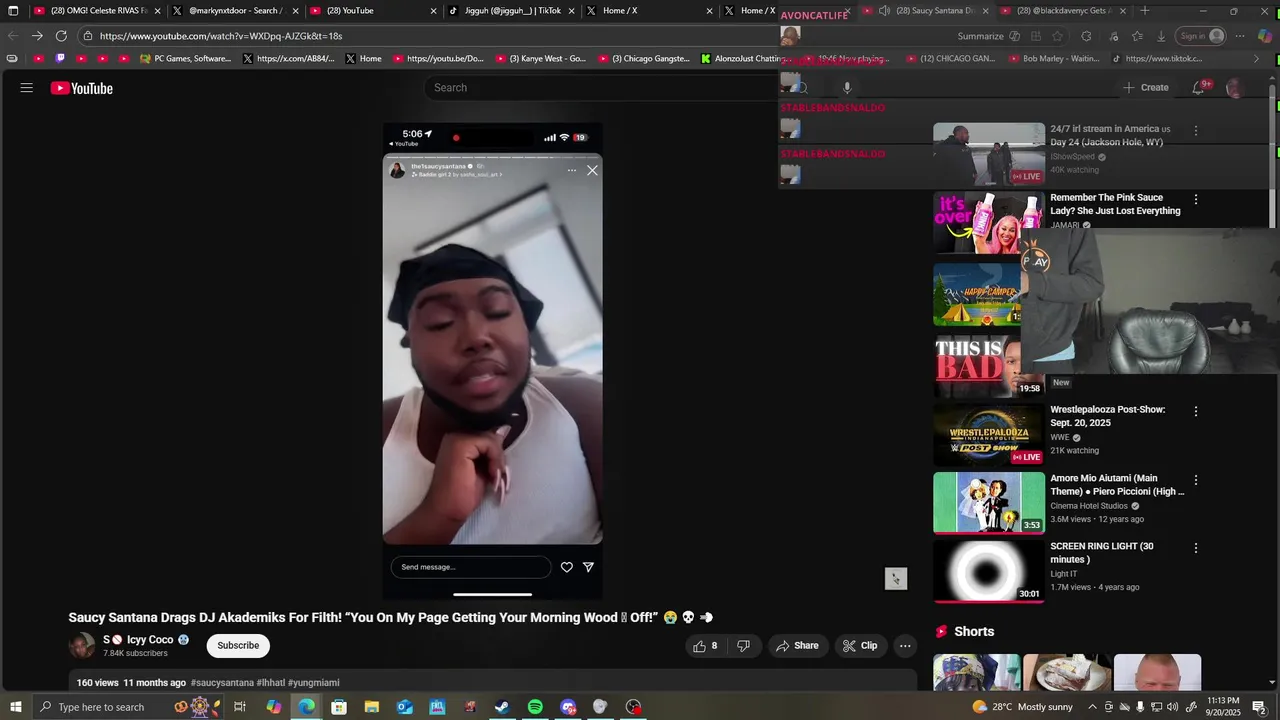Screen dimensions: 1280x720
Task: Open SCREEN RING LIGHT video thumbnail
Action: [989, 571]
